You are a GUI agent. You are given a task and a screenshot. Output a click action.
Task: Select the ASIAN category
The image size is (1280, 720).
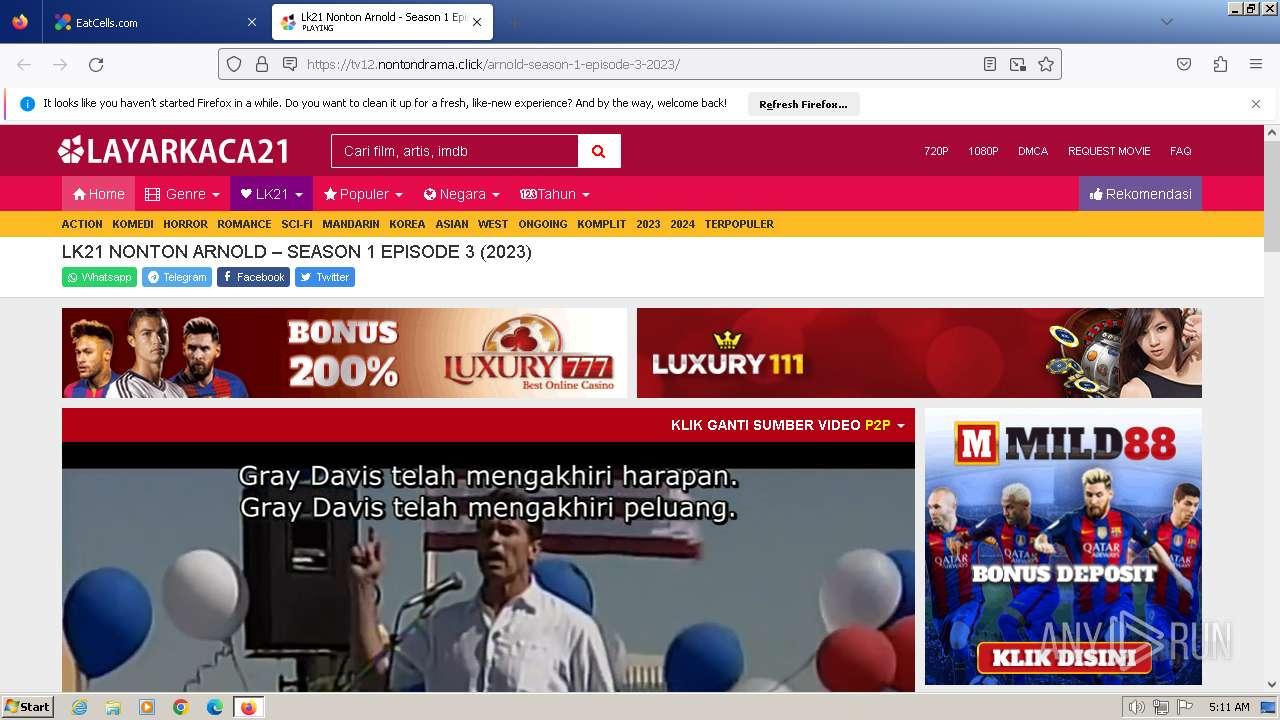pos(452,224)
